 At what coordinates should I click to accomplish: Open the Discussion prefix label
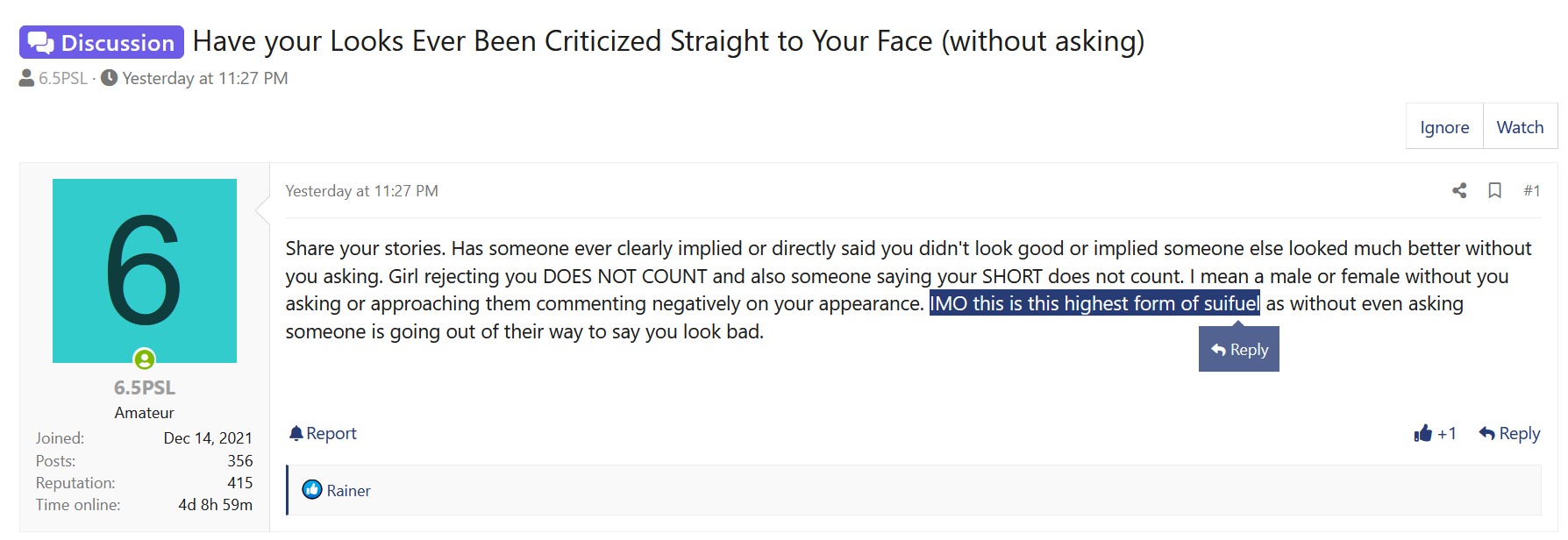tap(102, 42)
